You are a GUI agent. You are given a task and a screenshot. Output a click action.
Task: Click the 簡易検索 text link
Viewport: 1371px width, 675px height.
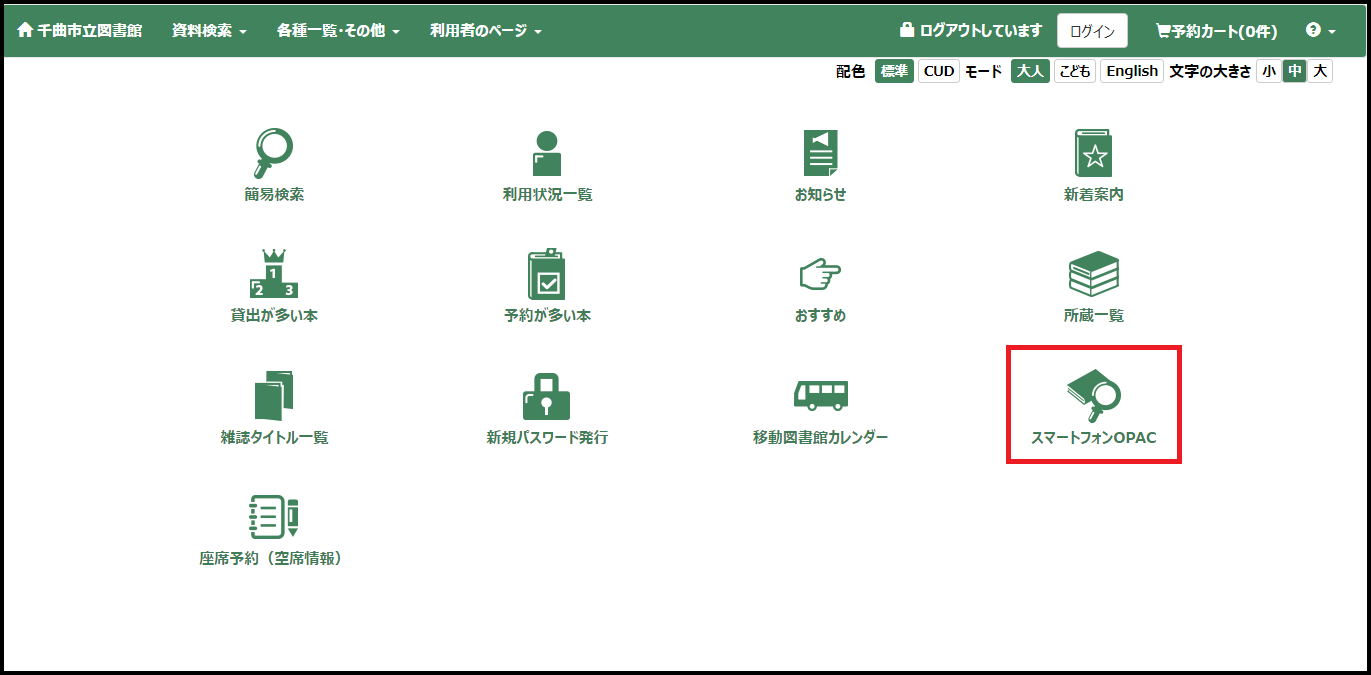tap(273, 195)
